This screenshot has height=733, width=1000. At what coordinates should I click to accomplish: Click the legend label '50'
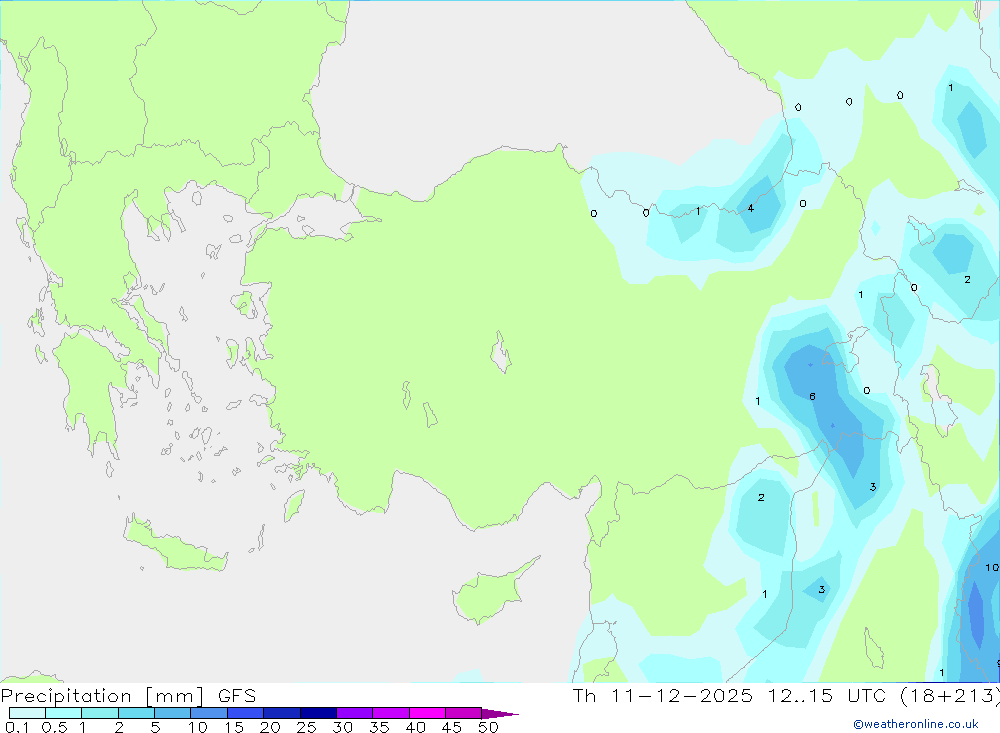point(489,727)
